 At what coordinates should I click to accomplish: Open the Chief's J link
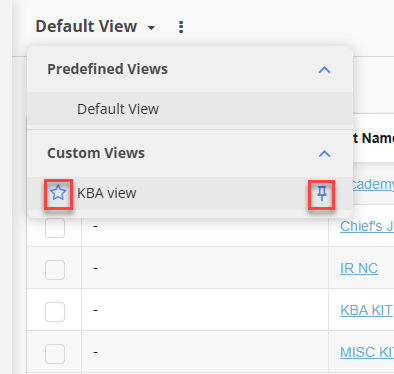pyautogui.click(x=367, y=226)
